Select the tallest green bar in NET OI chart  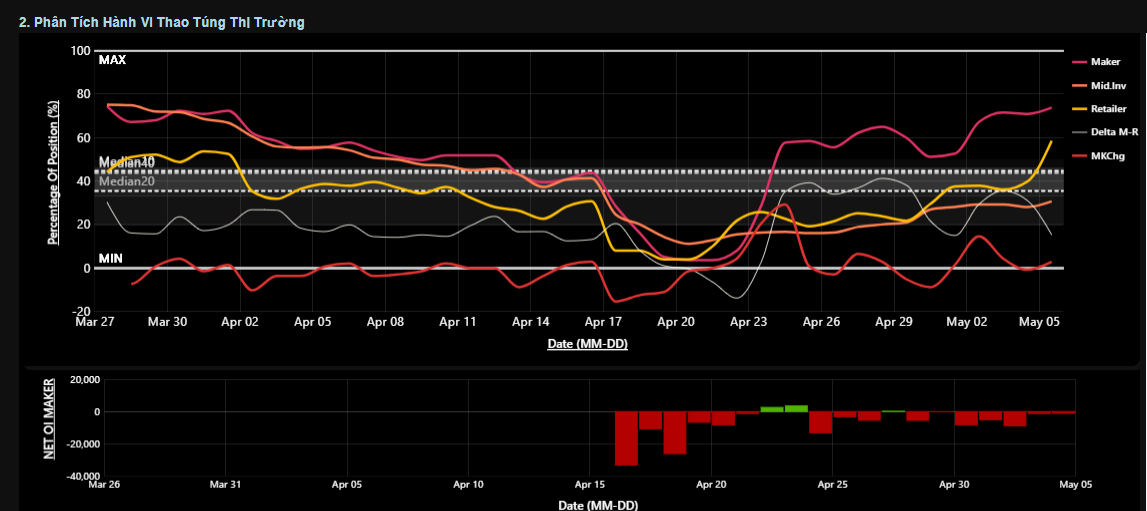tap(796, 408)
